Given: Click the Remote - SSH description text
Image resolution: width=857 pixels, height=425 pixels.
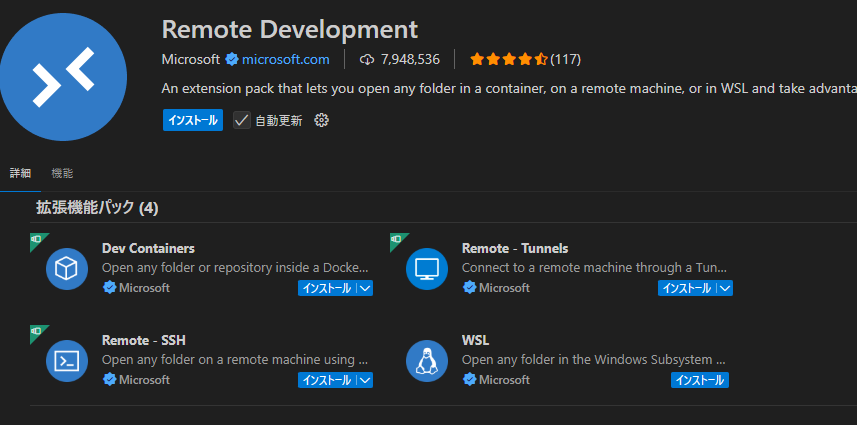Looking at the screenshot, I should click(235, 359).
